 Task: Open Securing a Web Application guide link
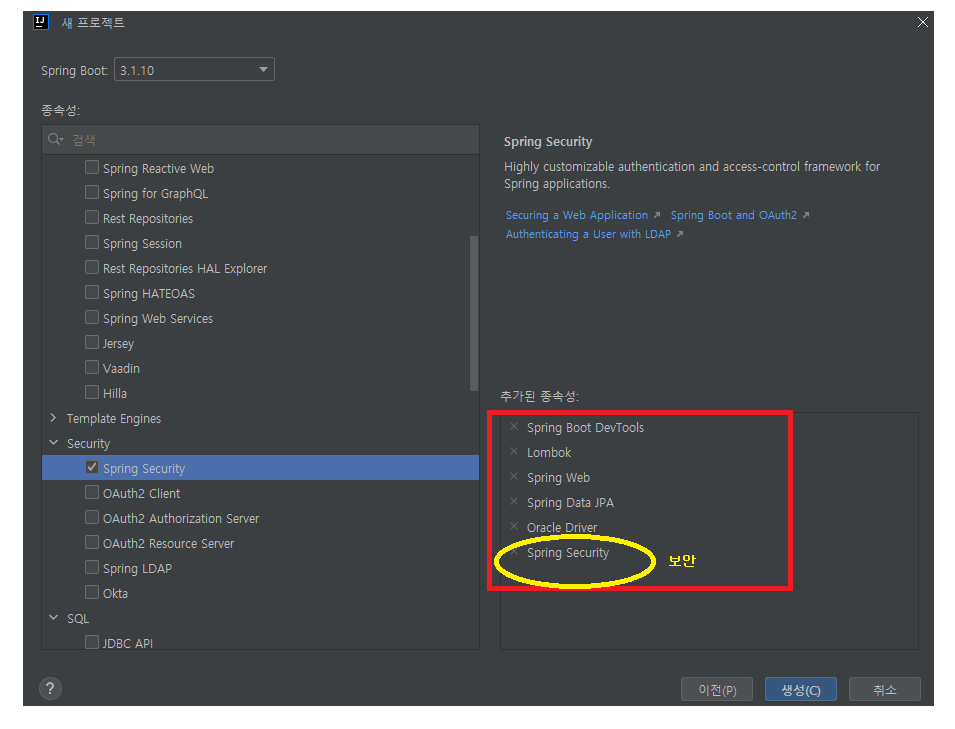577,215
